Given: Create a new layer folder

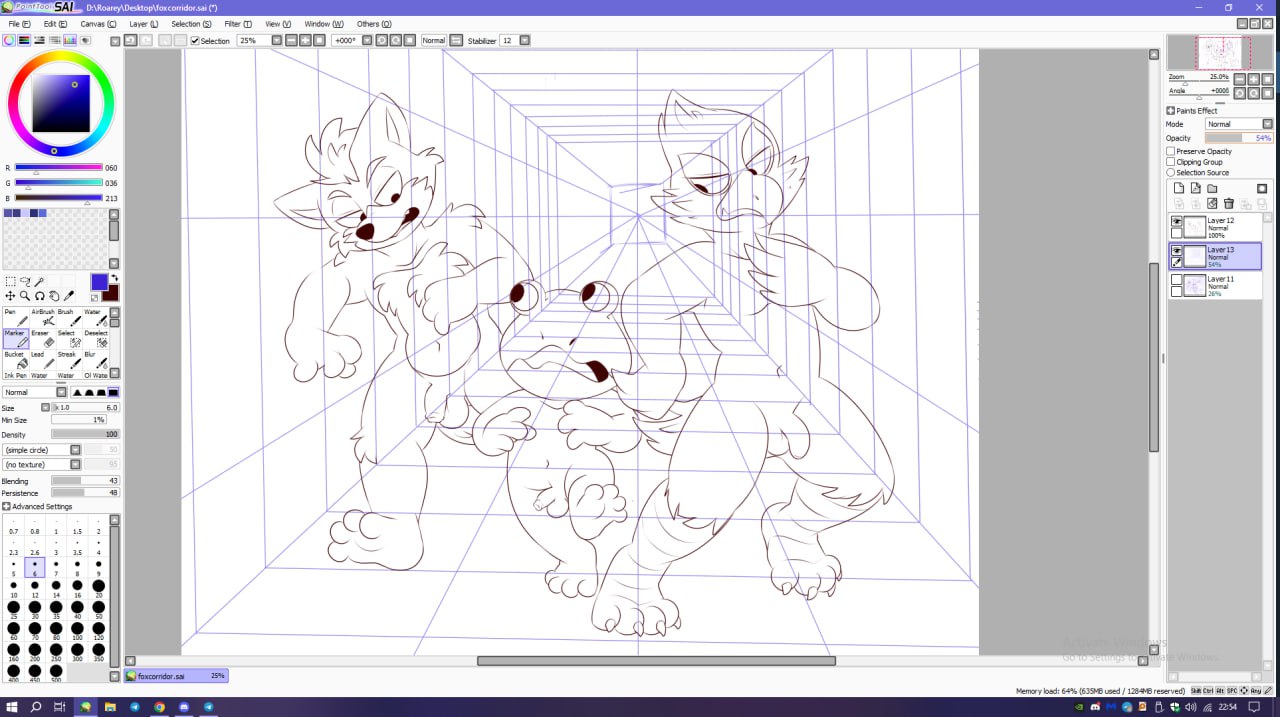Looking at the screenshot, I should tap(1212, 188).
